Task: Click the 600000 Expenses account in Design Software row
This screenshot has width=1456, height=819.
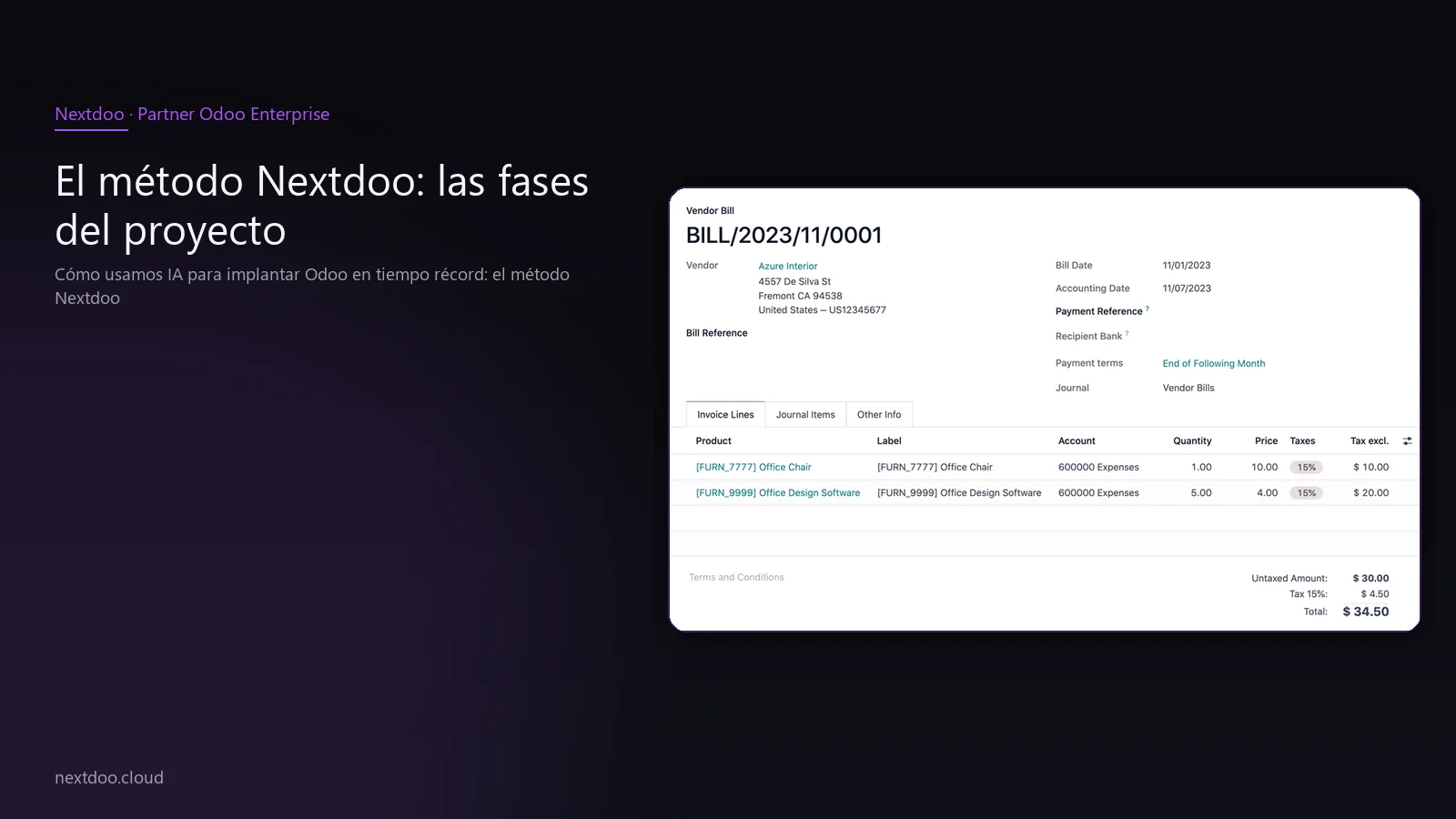Action: (1098, 493)
